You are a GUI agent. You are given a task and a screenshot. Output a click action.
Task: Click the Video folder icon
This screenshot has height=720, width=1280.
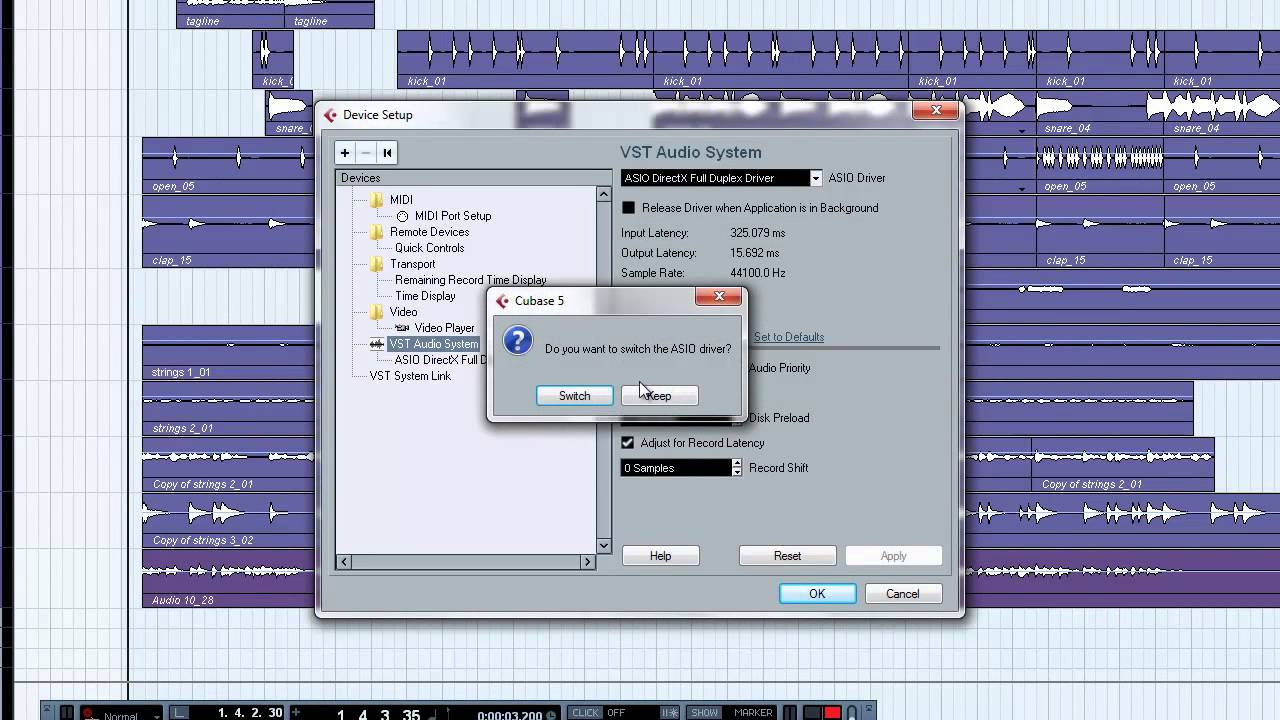(376, 312)
